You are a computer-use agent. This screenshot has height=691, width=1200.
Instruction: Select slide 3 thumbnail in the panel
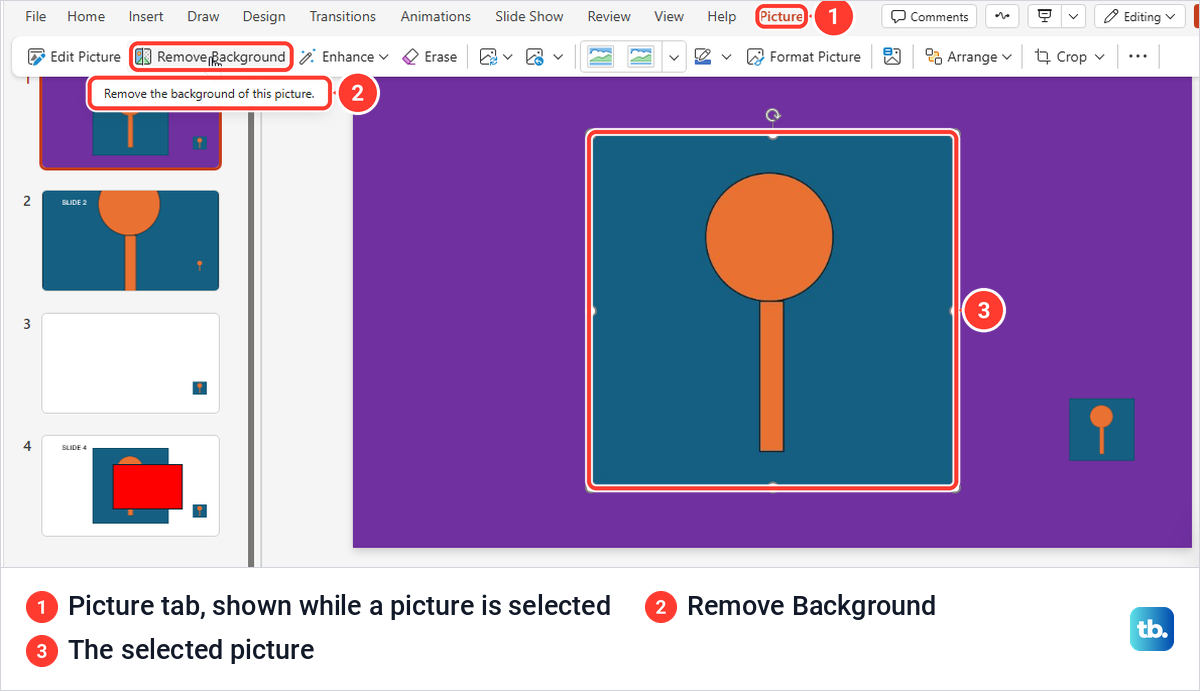coord(130,363)
